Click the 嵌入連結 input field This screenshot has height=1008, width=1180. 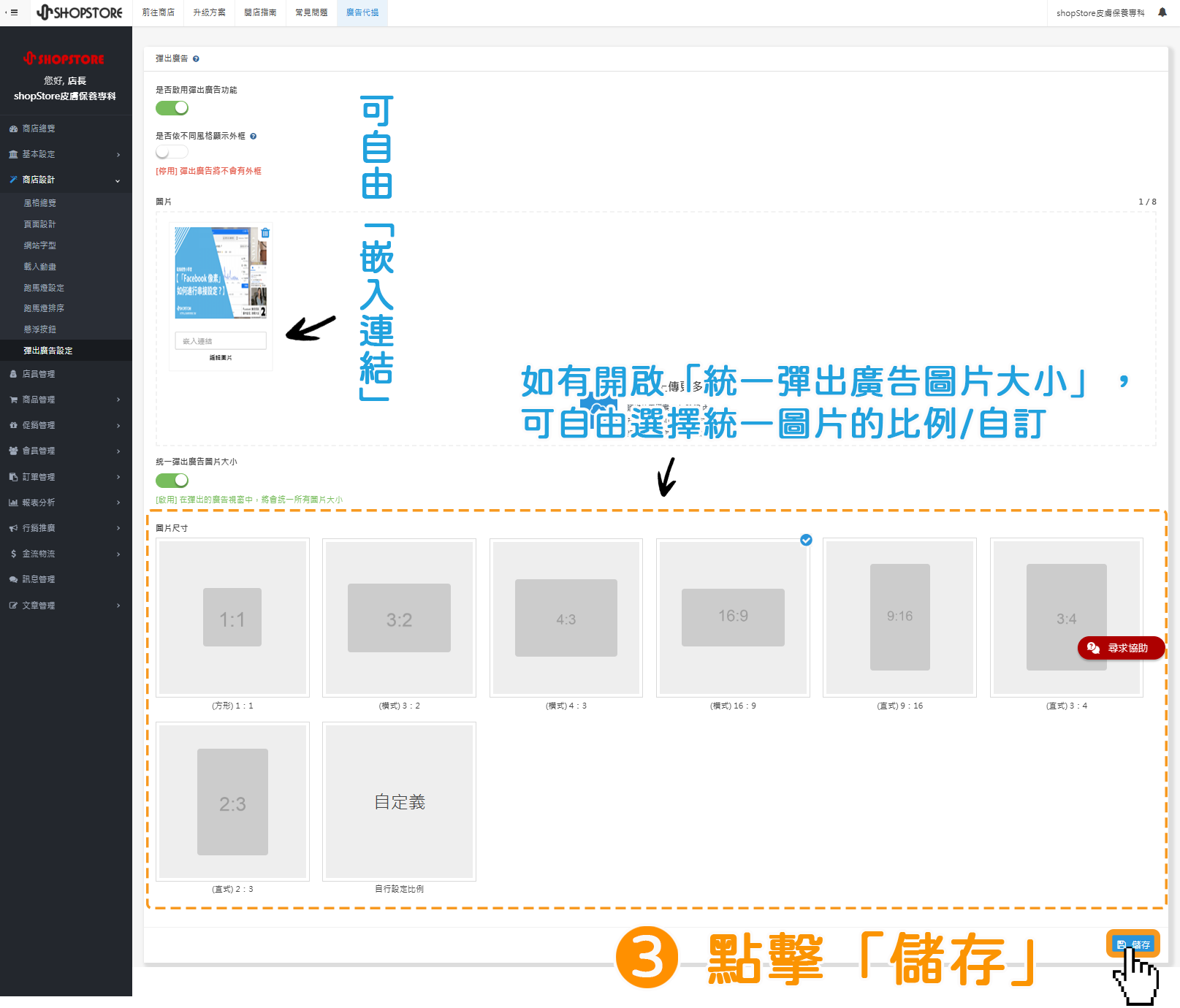click(x=221, y=341)
